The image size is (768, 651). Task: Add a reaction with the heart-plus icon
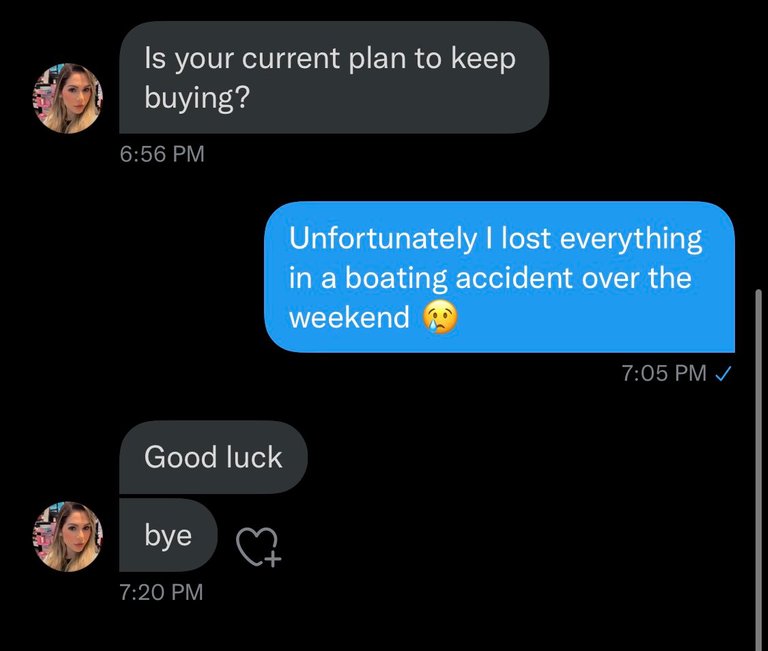258,547
